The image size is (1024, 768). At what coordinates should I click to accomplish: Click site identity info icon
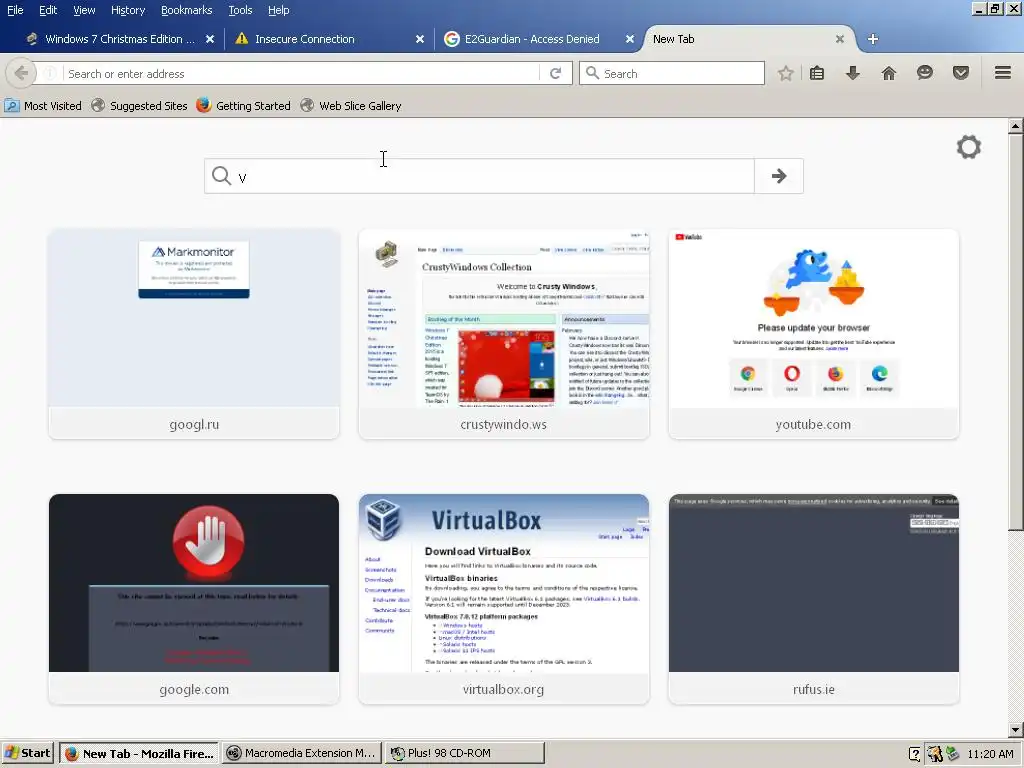(50, 74)
